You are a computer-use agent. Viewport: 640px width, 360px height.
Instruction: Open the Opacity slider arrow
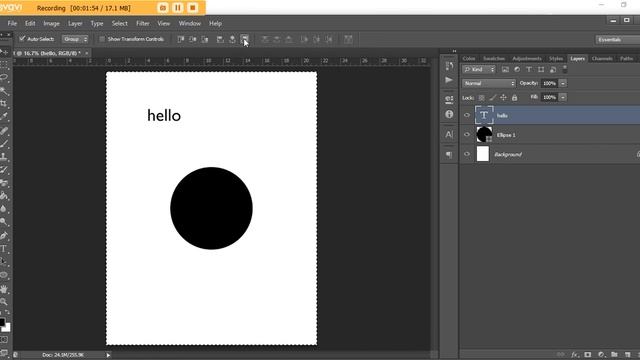click(x=563, y=83)
